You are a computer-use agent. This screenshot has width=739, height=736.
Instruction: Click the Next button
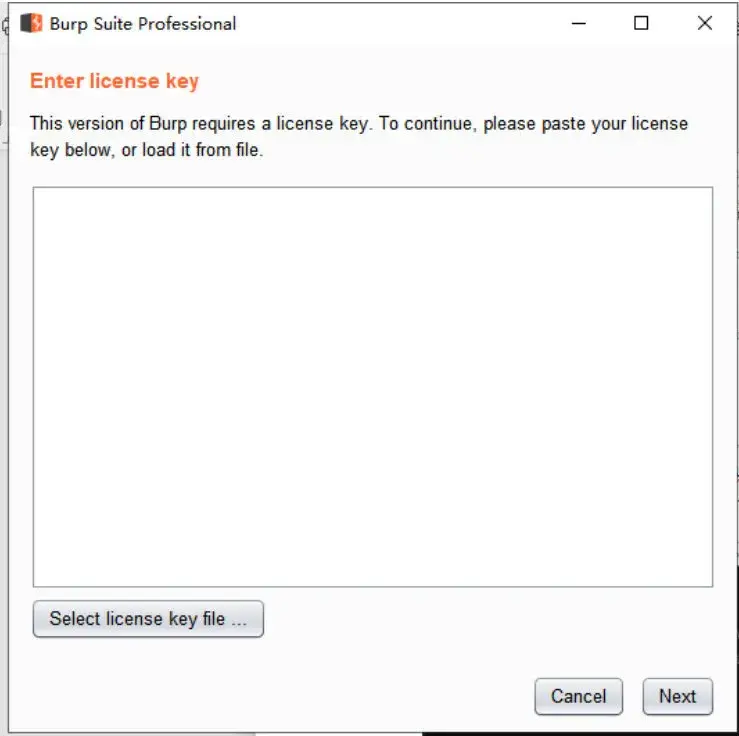click(677, 696)
